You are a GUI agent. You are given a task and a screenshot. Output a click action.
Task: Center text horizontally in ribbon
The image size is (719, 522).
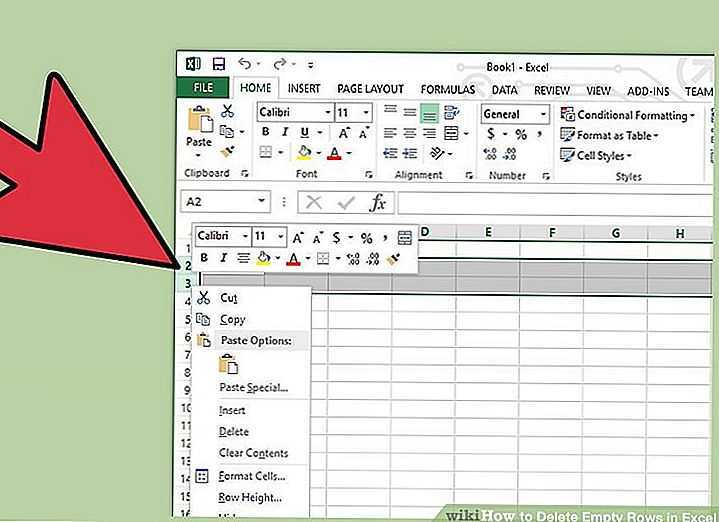coord(409,133)
